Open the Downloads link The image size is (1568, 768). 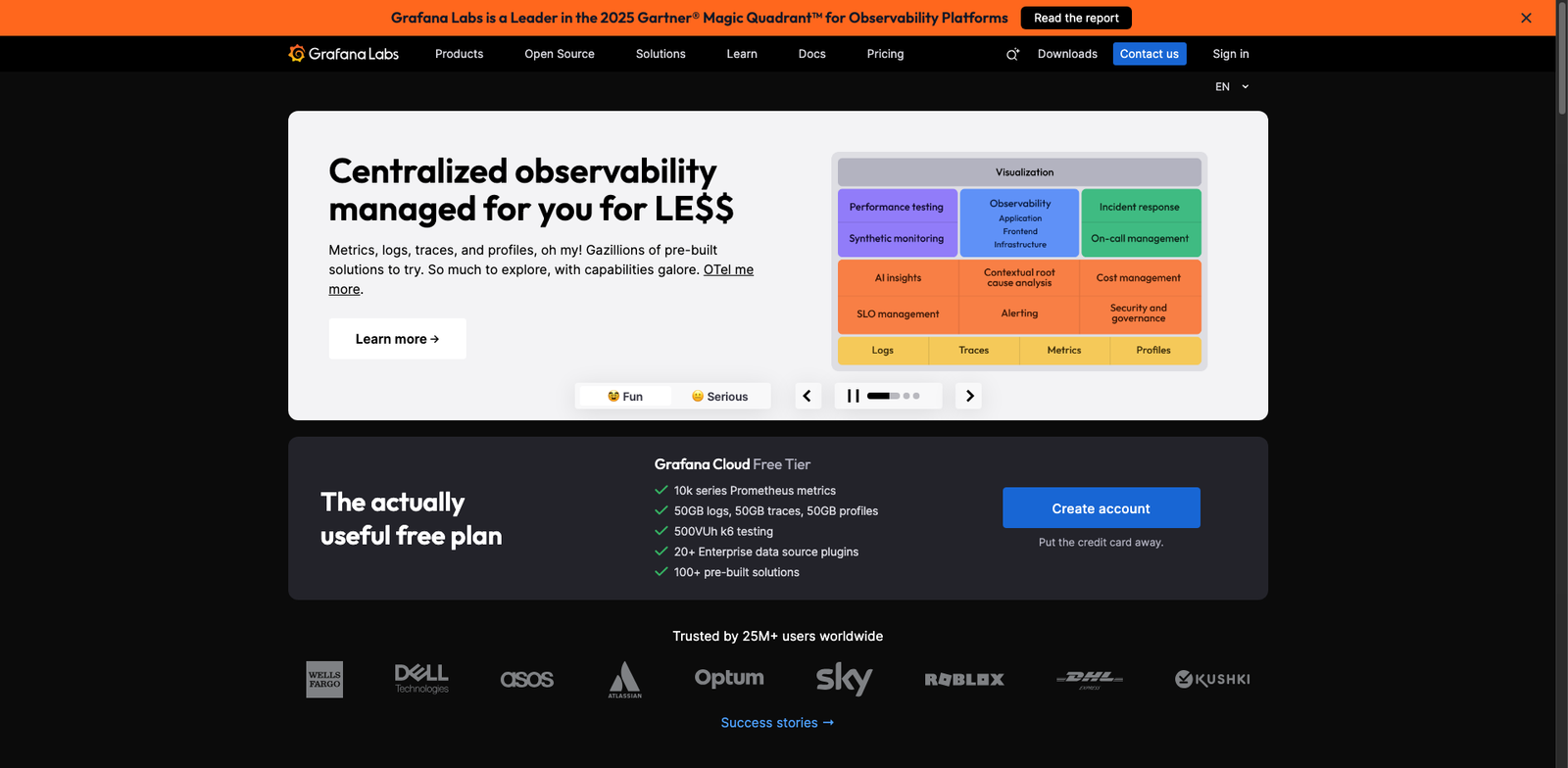(1067, 54)
